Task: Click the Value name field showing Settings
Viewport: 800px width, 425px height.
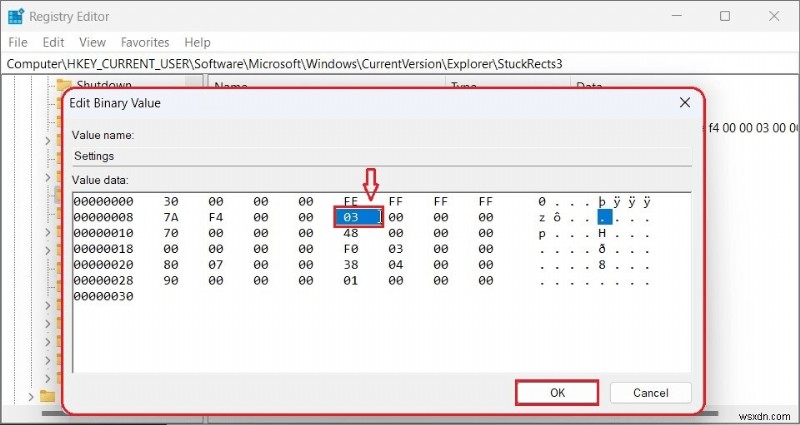Action: [382, 156]
